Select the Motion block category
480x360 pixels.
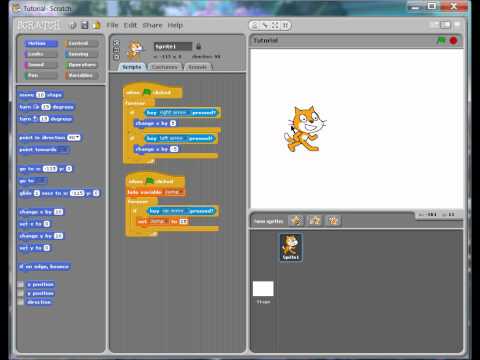coord(40,43)
